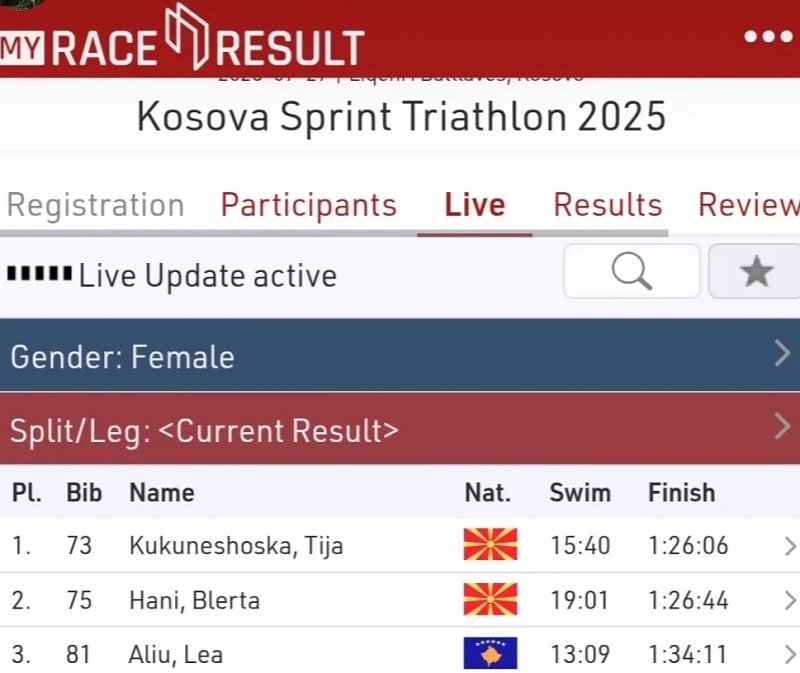This screenshot has height=673, width=800.
Task: Open the three-dots overflow menu
Action: click(768, 37)
